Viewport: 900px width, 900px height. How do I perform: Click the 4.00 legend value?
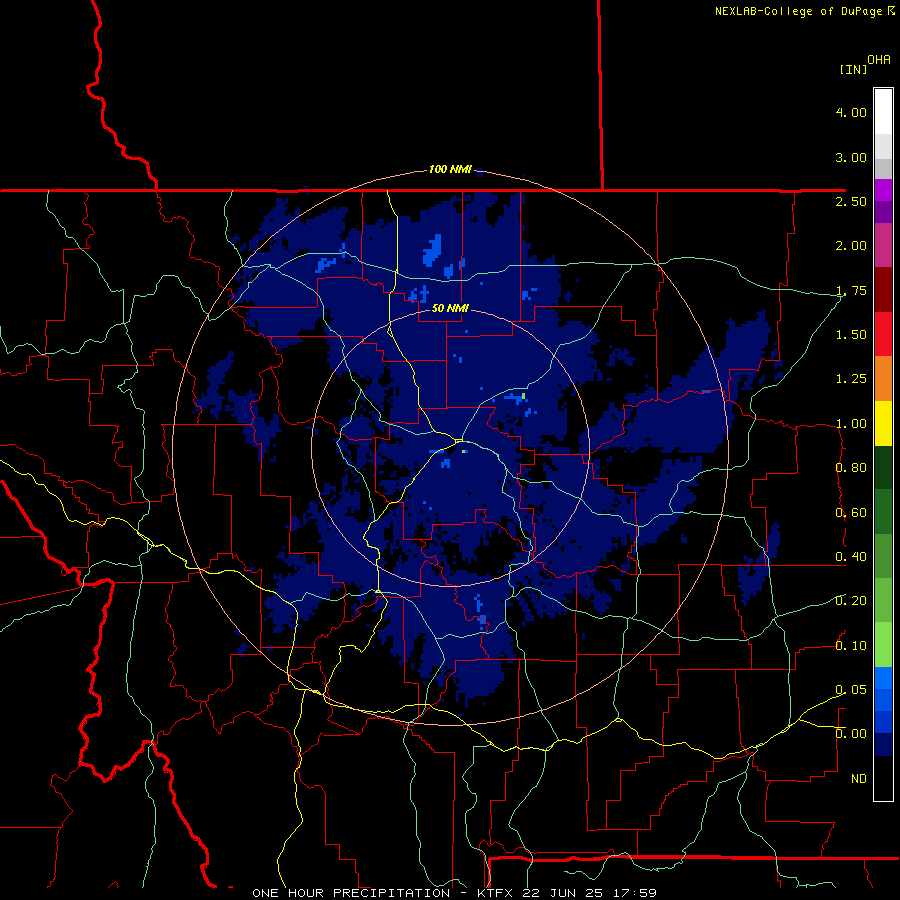coord(851,112)
